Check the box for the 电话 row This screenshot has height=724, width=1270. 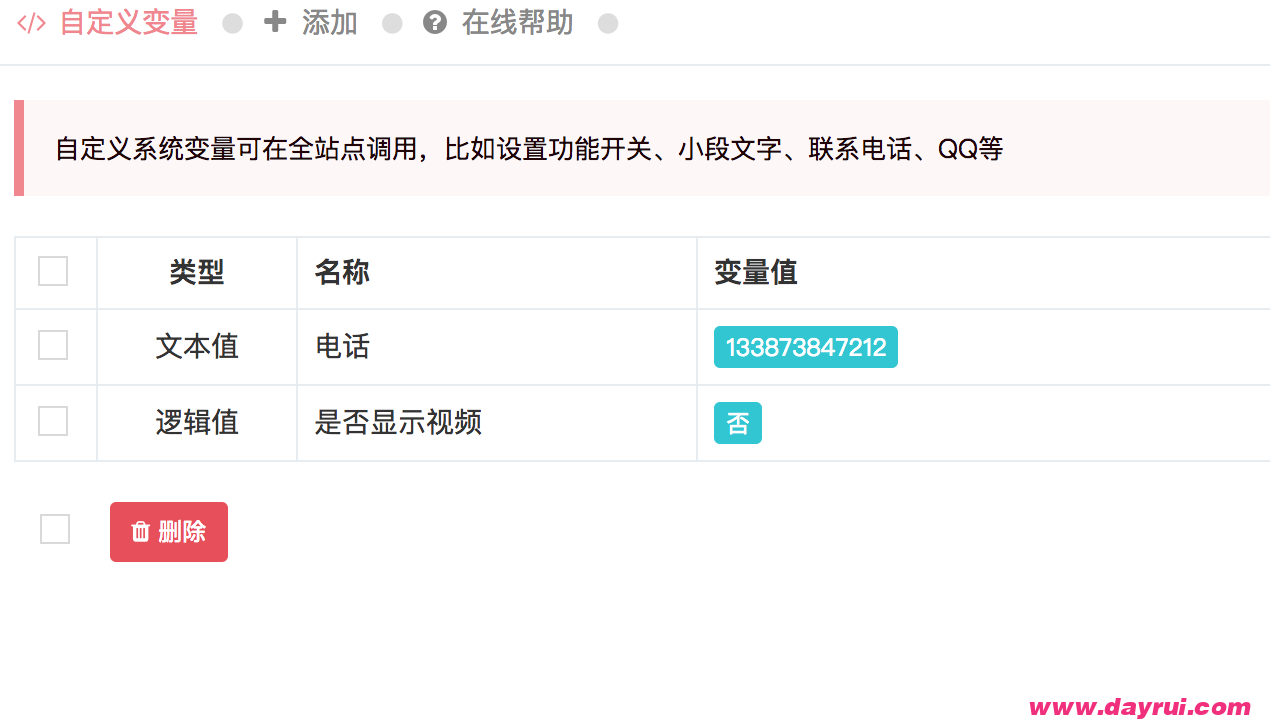53,345
